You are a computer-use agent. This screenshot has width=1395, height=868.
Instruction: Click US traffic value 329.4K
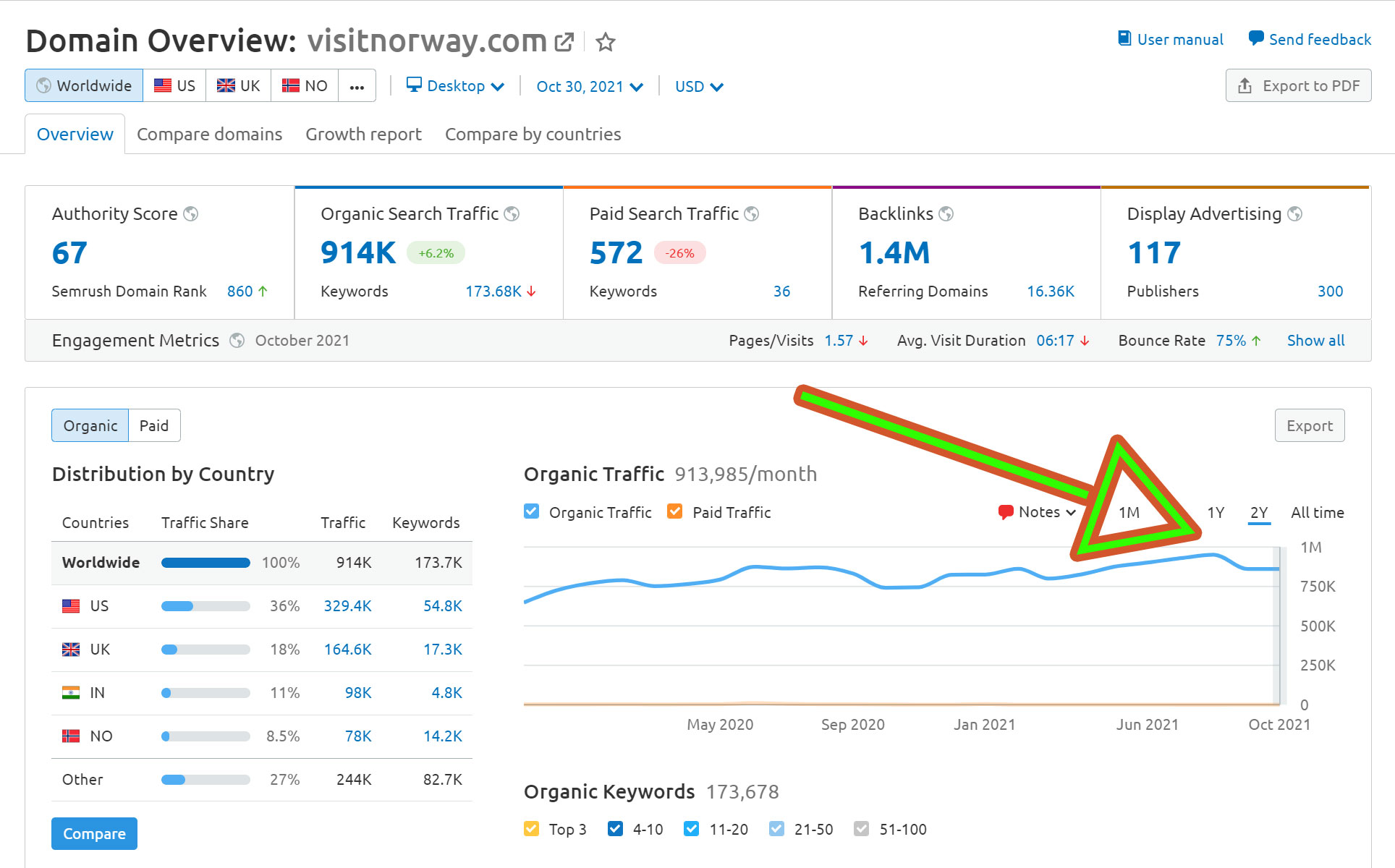(x=347, y=606)
